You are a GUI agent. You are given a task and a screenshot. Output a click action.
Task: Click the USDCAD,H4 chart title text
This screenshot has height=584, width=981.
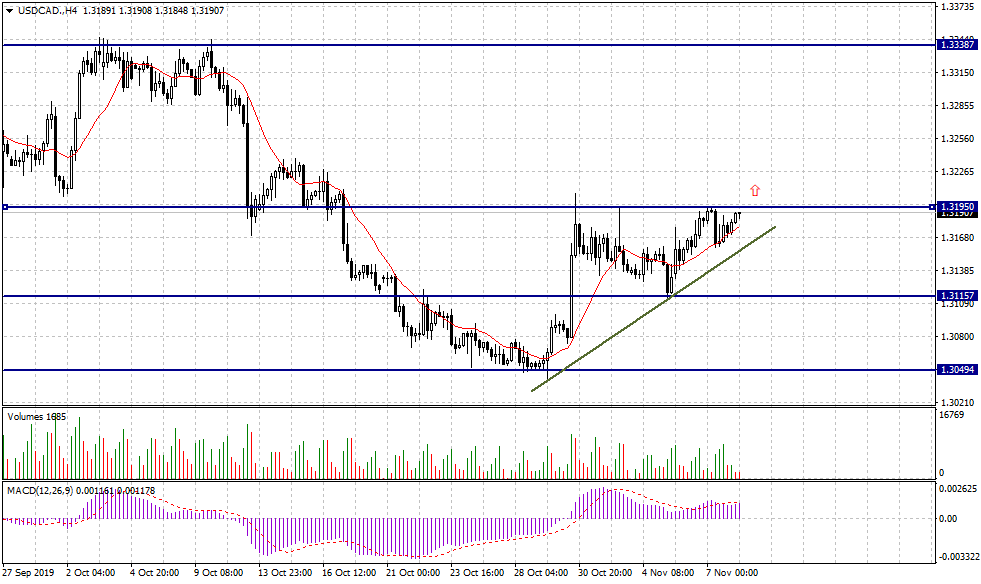(x=49, y=11)
